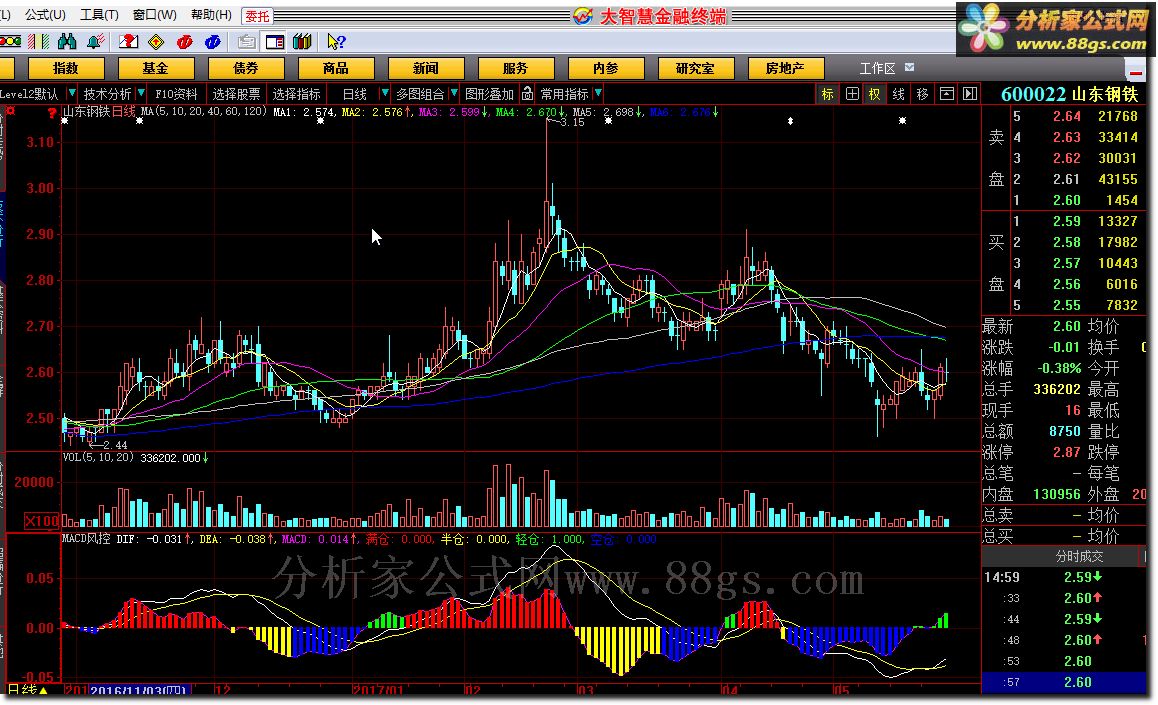Screen dimensions: 1158x705
Task: Click the skip-to-end panel icon
Action: click(x=970, y=94)
